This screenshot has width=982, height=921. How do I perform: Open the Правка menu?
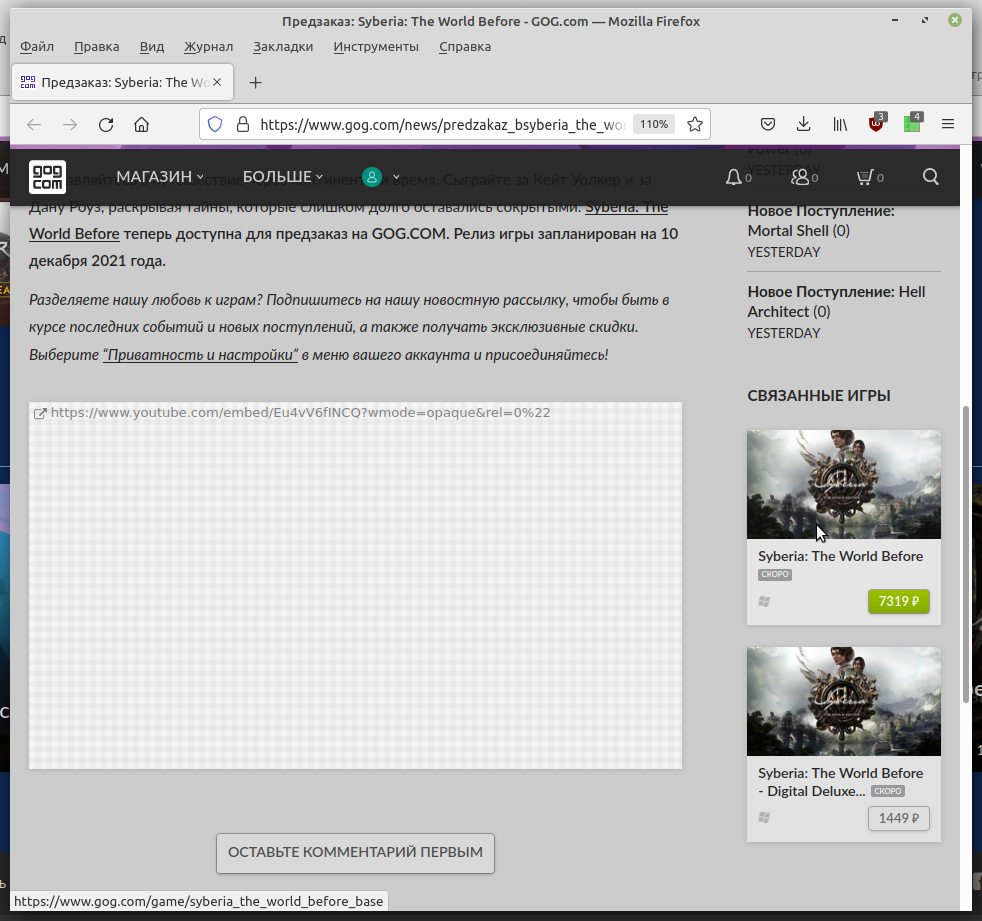click(96, 47)
